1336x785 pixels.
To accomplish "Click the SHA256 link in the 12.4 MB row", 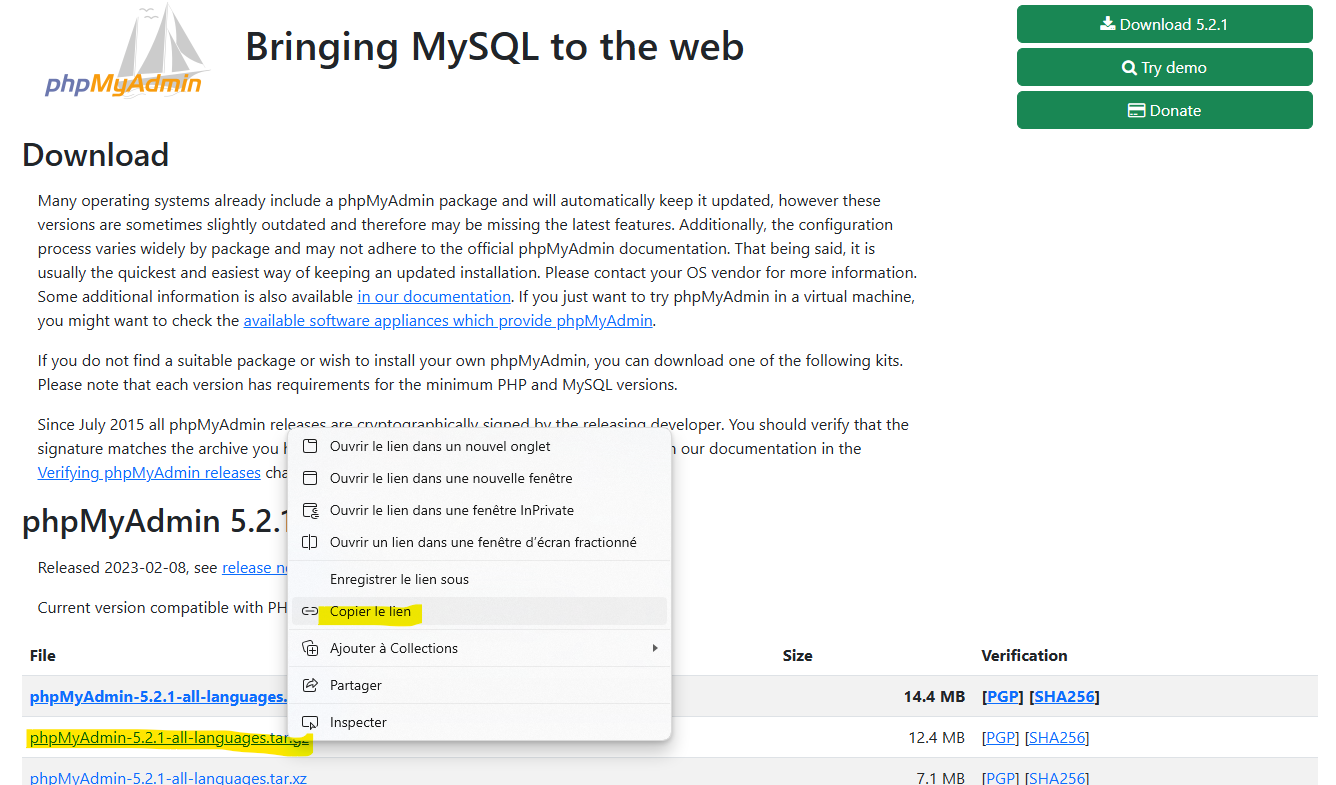I will tap(1058, 738).
